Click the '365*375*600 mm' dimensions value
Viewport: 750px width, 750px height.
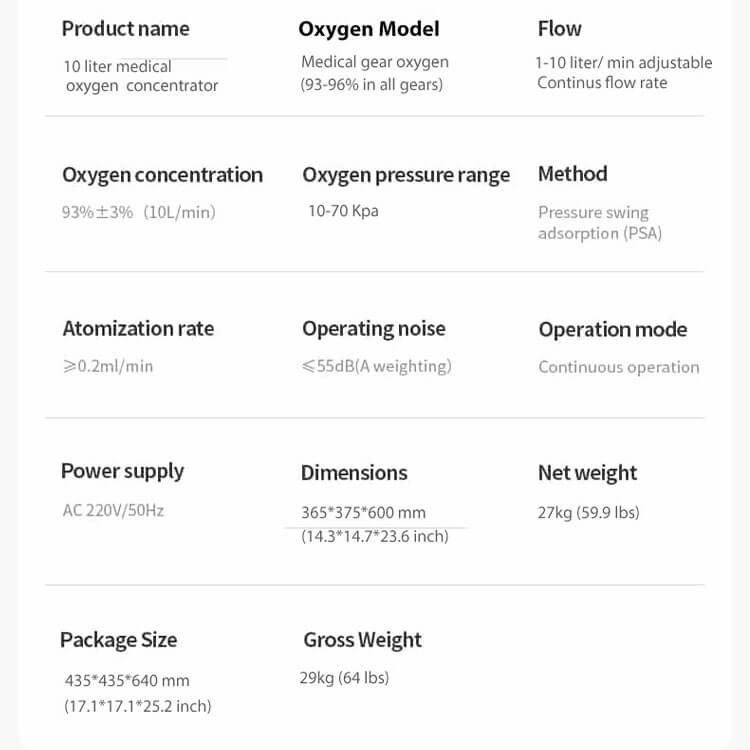pyautogui.click(x=363, y=512)
